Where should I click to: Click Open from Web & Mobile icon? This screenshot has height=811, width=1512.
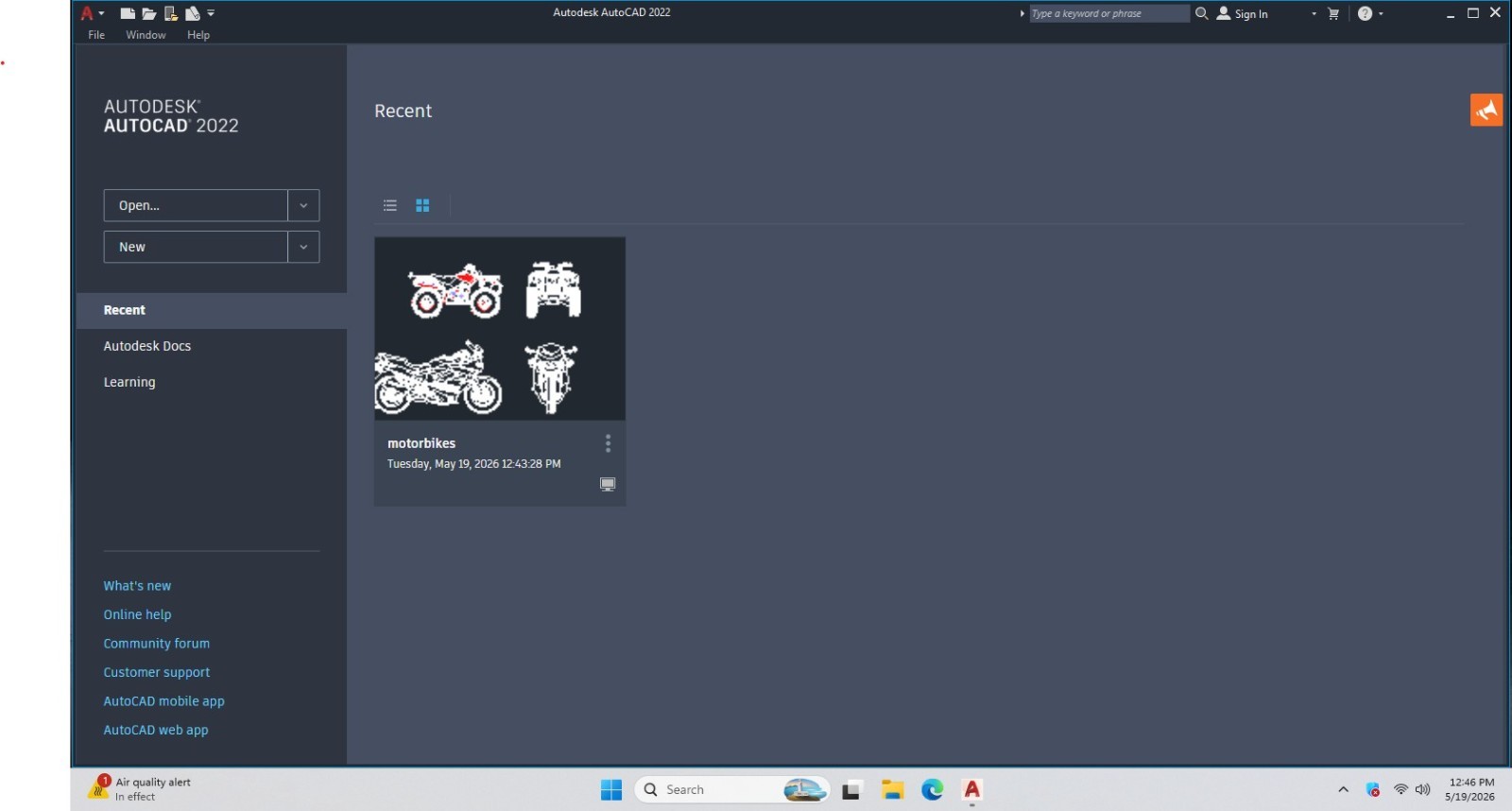pyautogui.click(x=171, y=13)
